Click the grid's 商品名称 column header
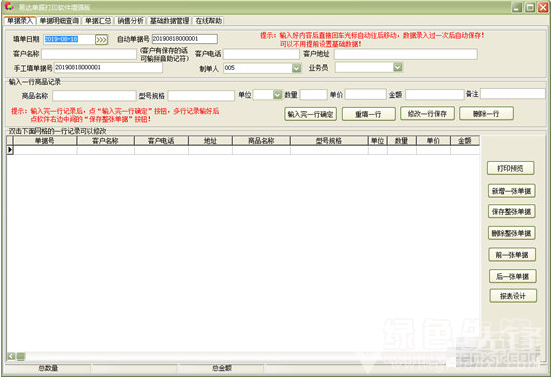 [261, 141]
